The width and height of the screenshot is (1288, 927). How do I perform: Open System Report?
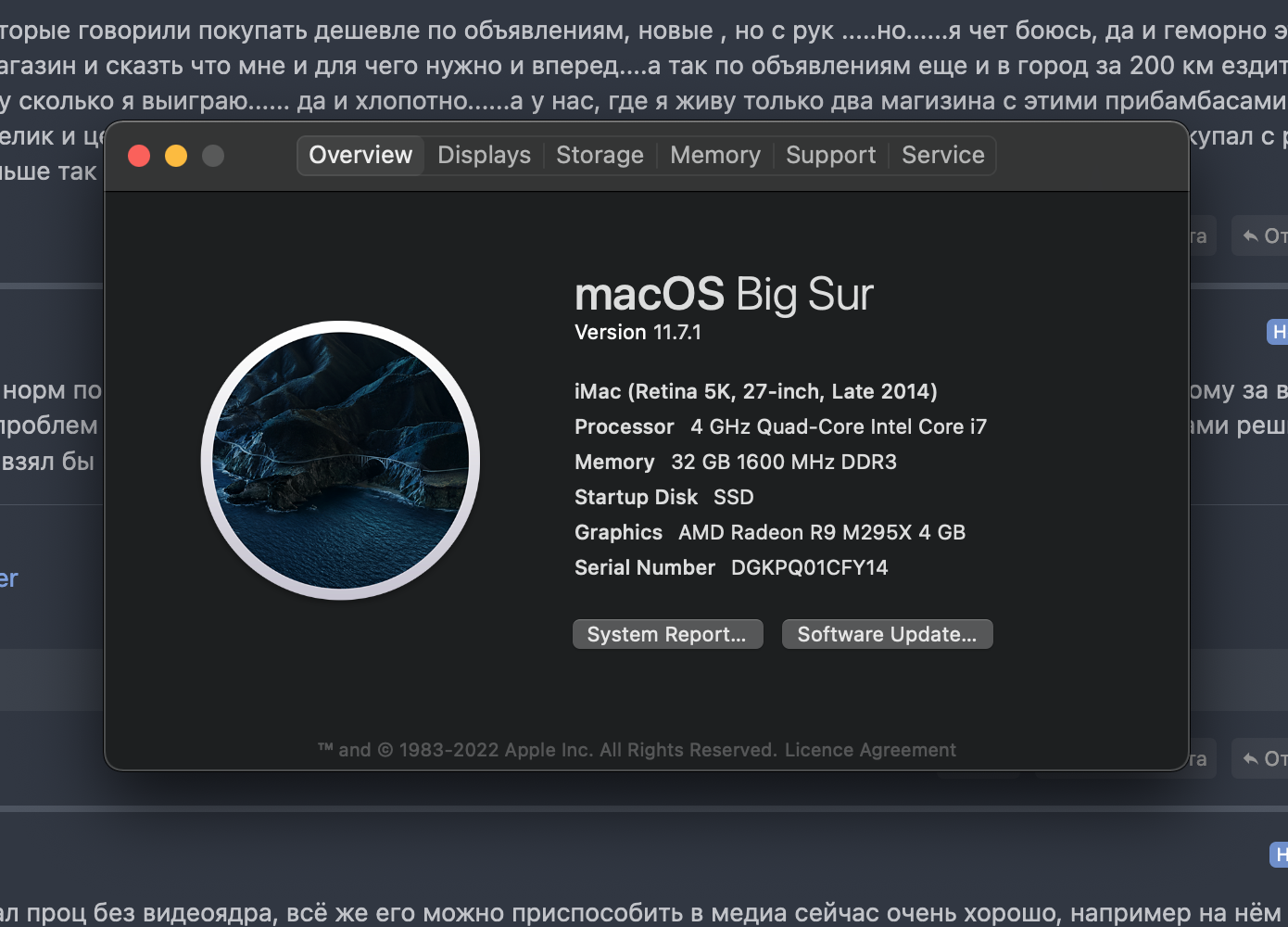click(x=667, y=634)
